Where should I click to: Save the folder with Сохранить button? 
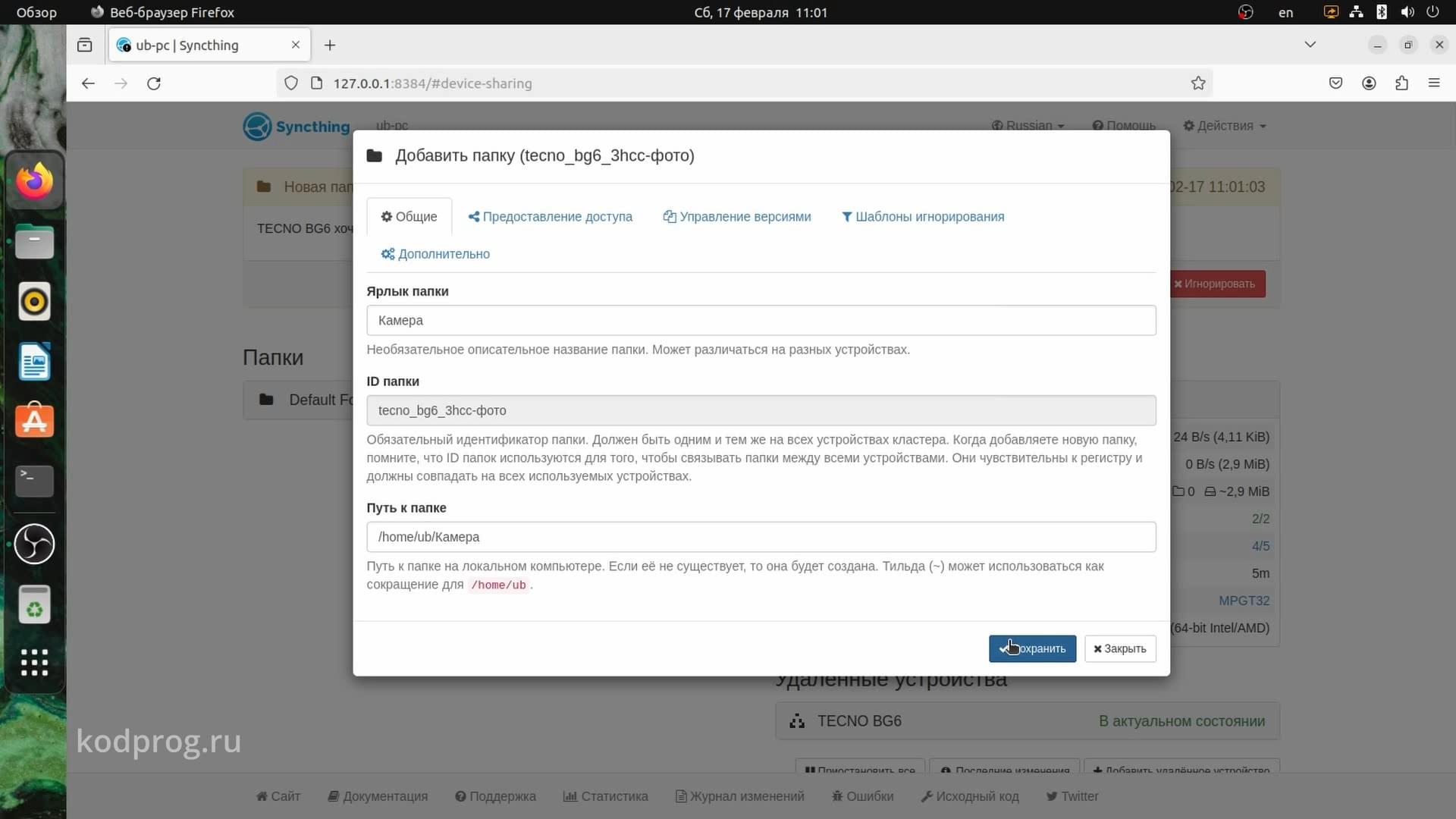pos(1032,648)
